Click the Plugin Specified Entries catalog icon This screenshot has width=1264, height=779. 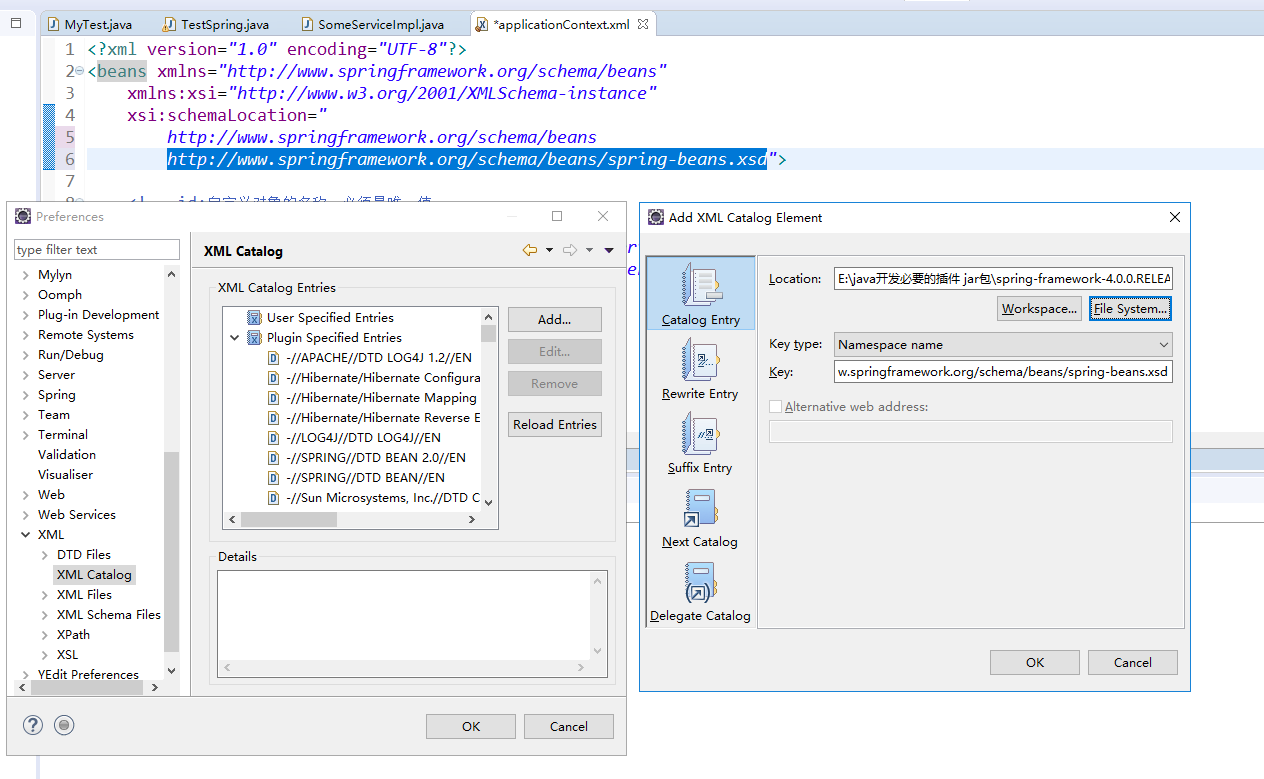pyautogui.click(x=254, y=337)
